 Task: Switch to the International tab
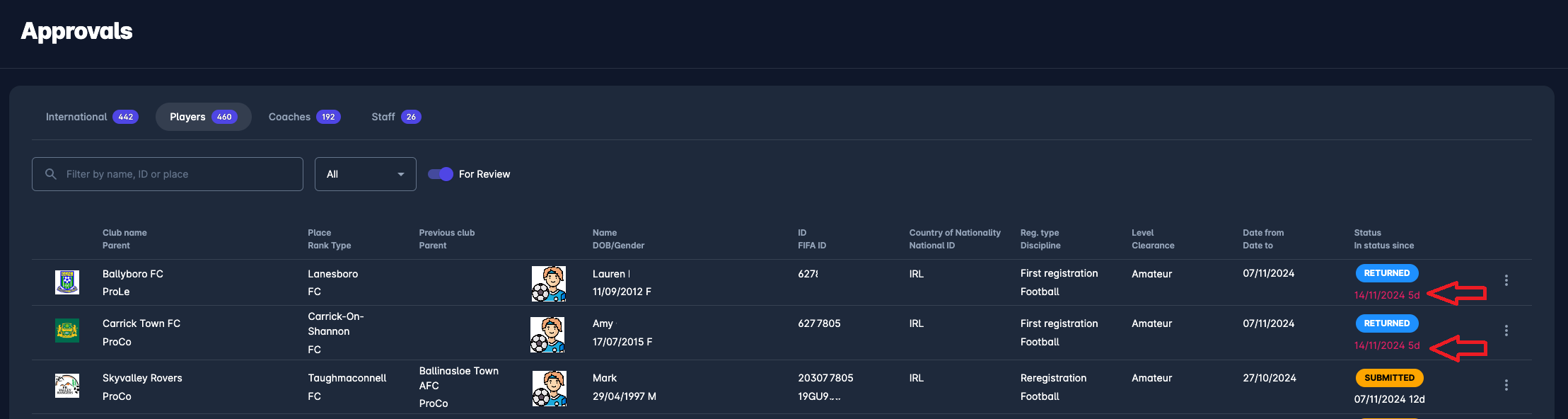pos(91,117)
